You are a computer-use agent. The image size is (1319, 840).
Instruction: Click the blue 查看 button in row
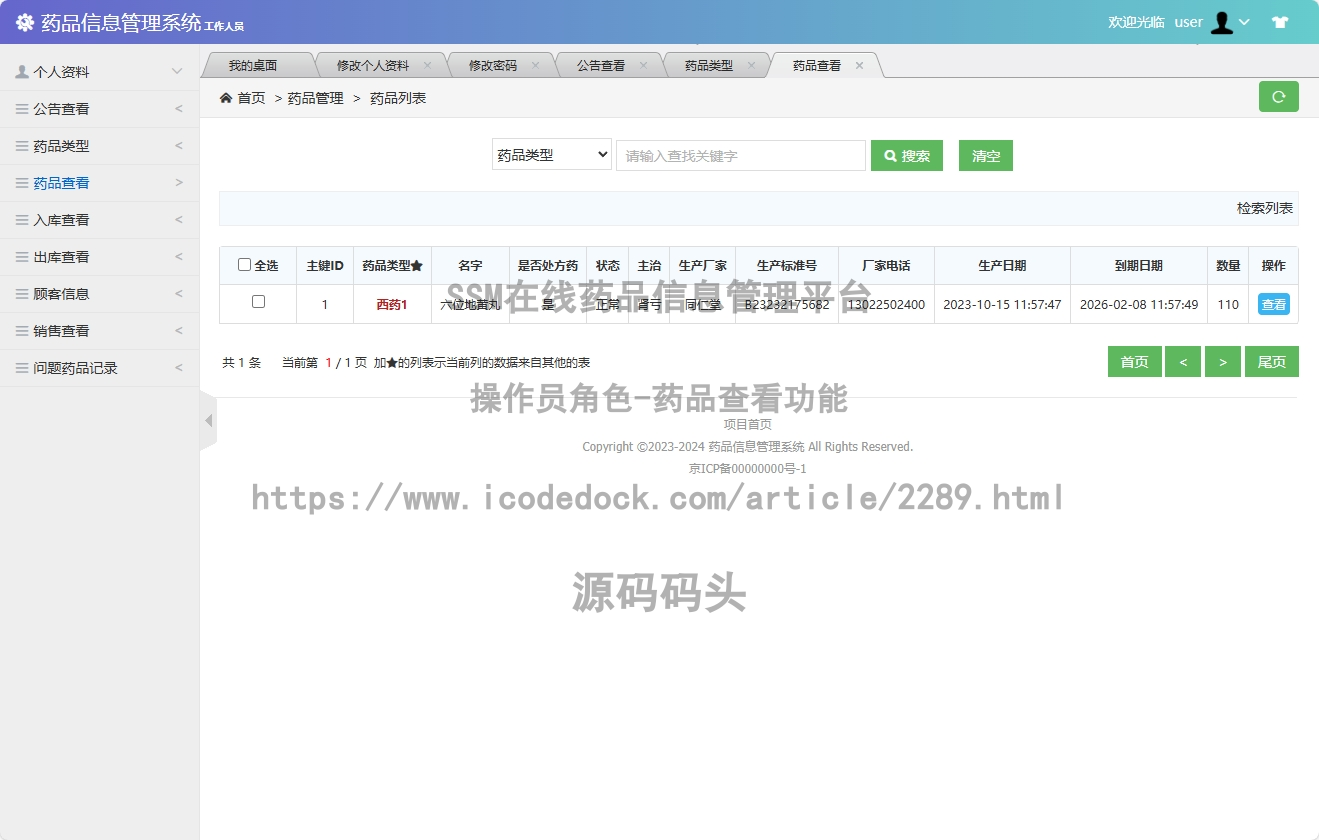point(1274,304)
